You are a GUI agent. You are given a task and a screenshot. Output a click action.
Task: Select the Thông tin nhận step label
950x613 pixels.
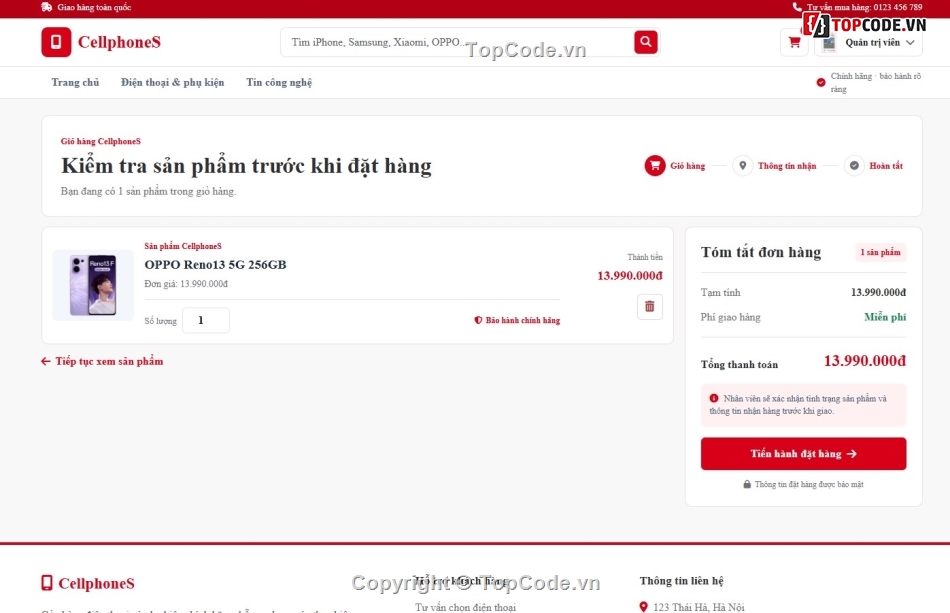pyautogui.click(x=787, y=165)
